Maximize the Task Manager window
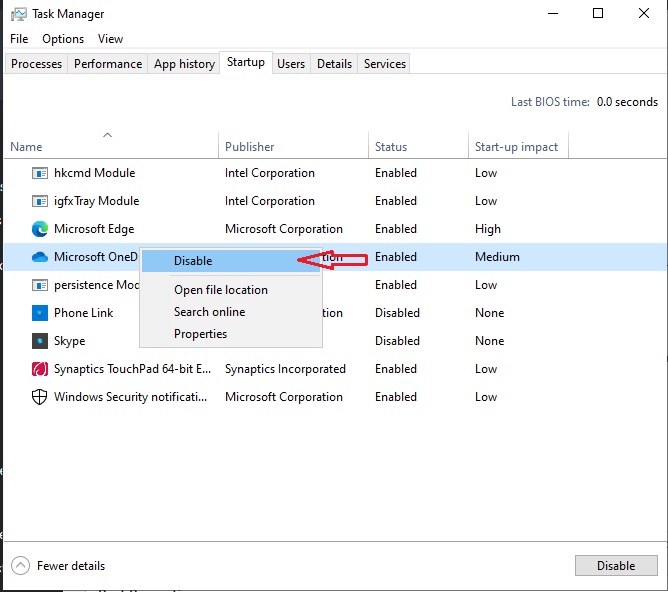668x592 pixels. (598, 14)
